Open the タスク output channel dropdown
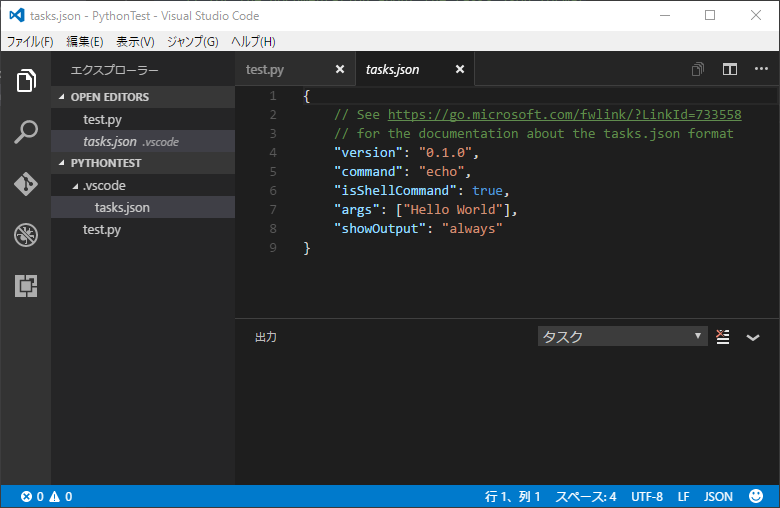This screenshot has height=508, width=780. [x=622, y=336]
